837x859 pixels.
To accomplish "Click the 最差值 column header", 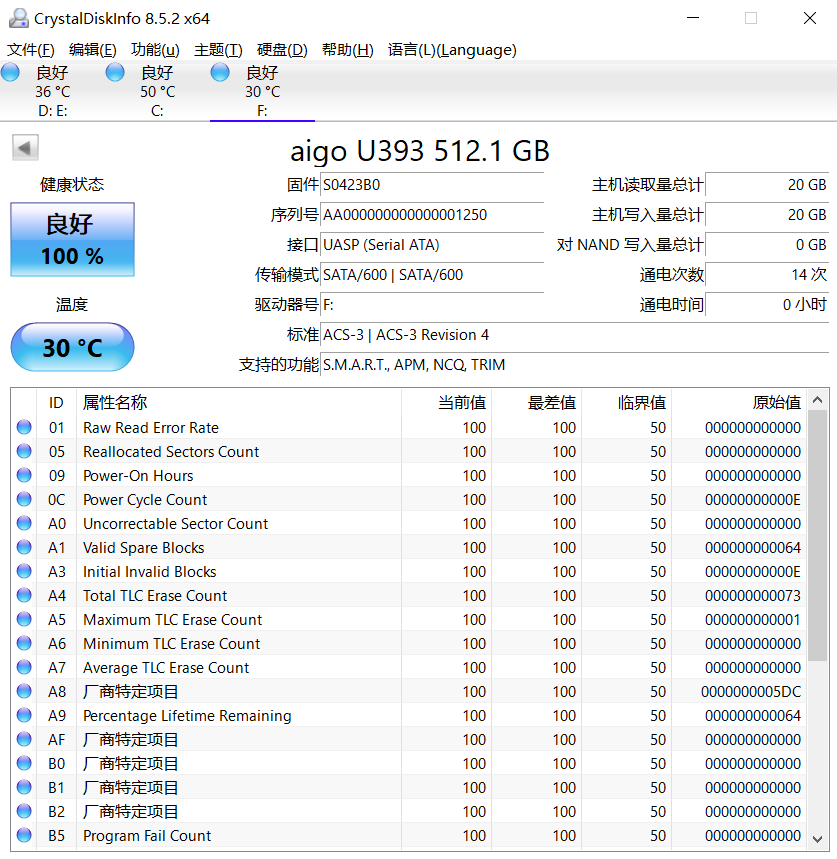I will click(x=536, y=402).
